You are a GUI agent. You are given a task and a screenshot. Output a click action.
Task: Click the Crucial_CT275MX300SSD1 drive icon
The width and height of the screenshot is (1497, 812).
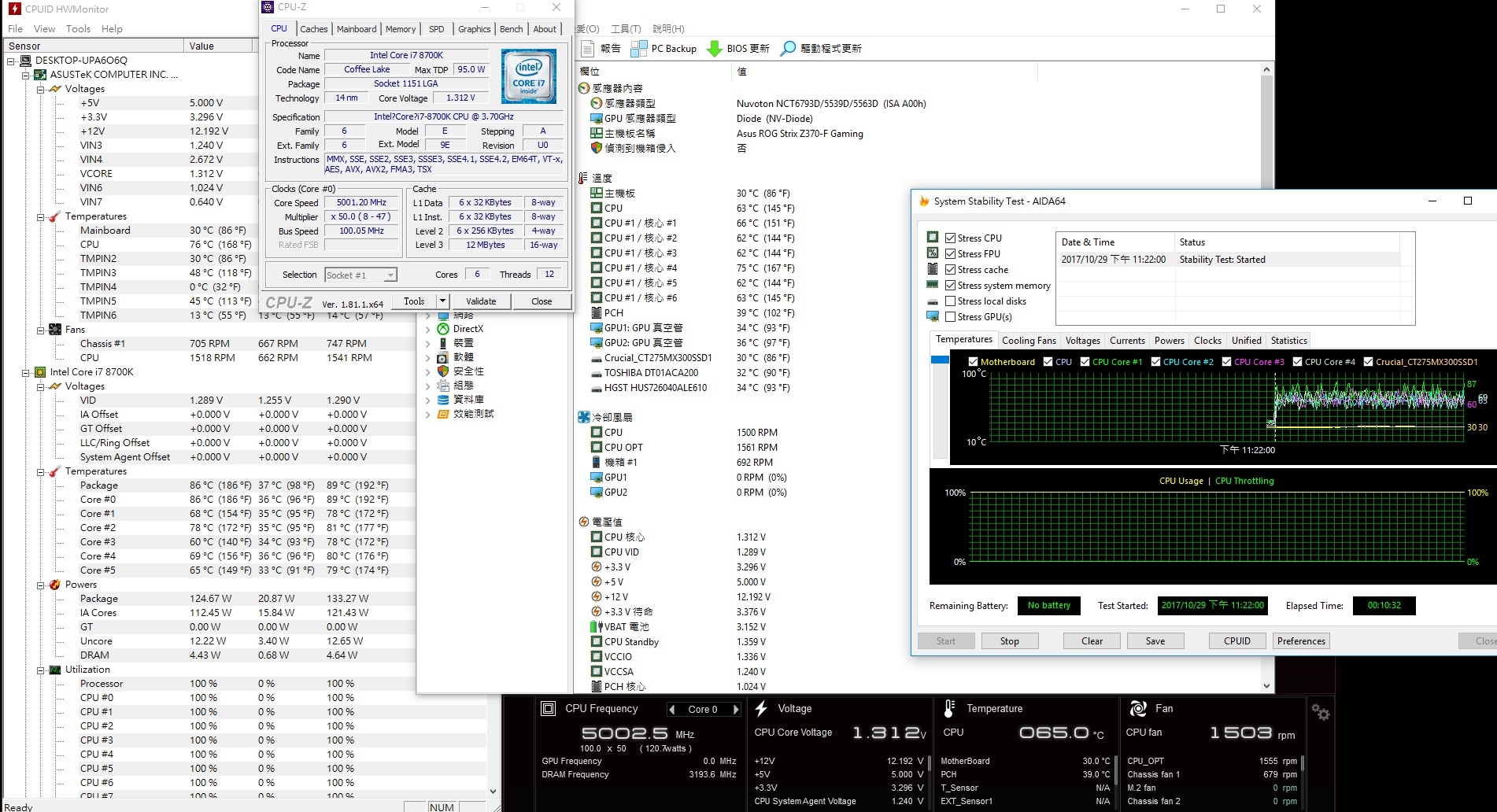click(597, 358)
